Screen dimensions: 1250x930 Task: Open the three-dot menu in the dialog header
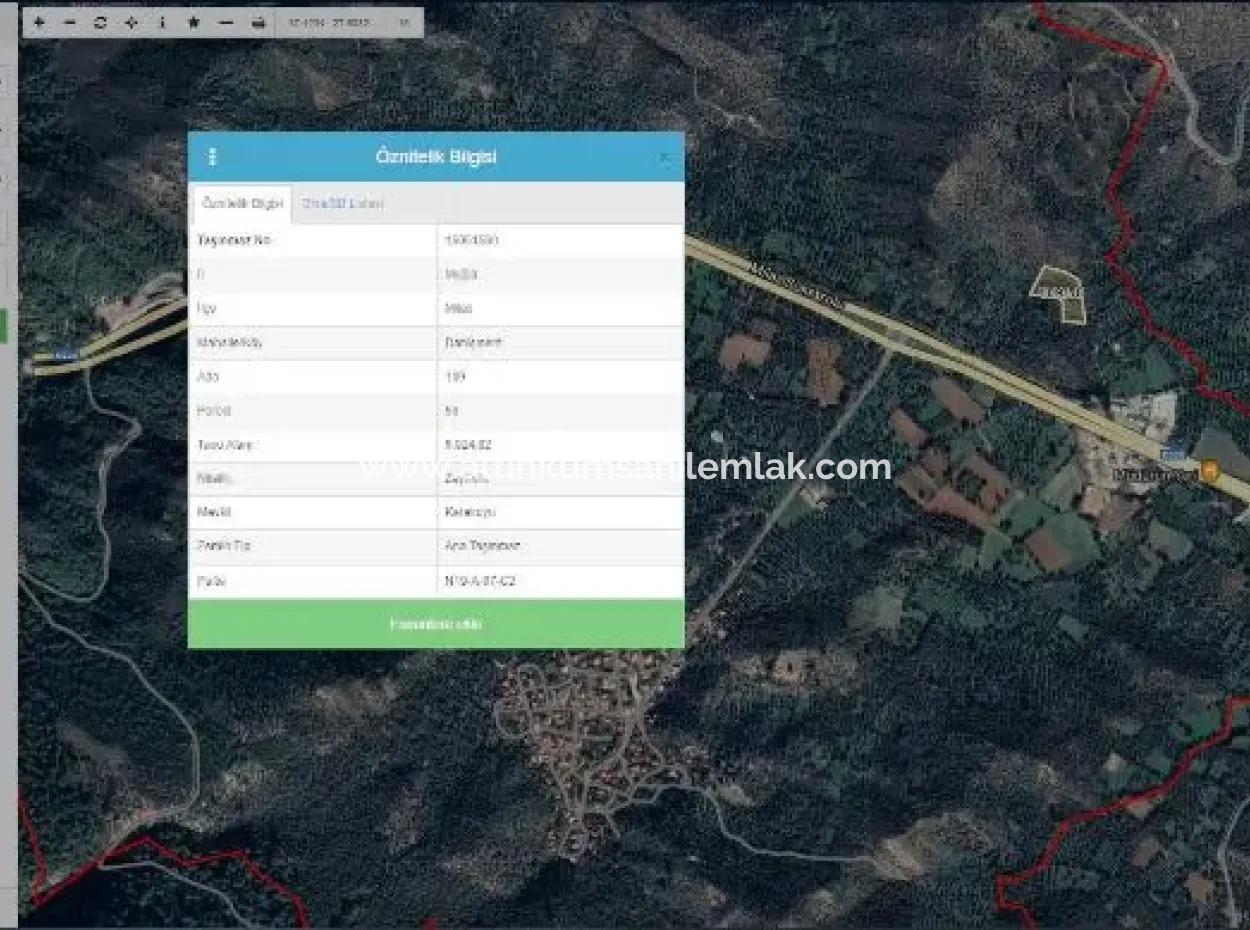click(x=212, y=156)
